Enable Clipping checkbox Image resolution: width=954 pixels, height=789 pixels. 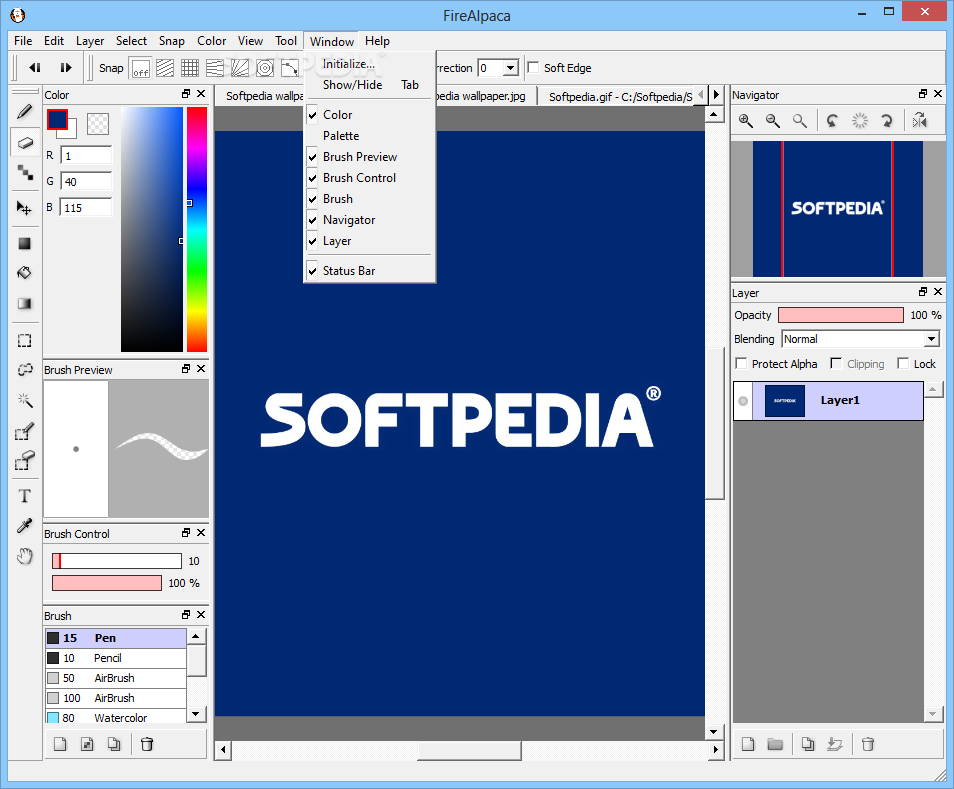pyautogui.click(x=836, y=364)
